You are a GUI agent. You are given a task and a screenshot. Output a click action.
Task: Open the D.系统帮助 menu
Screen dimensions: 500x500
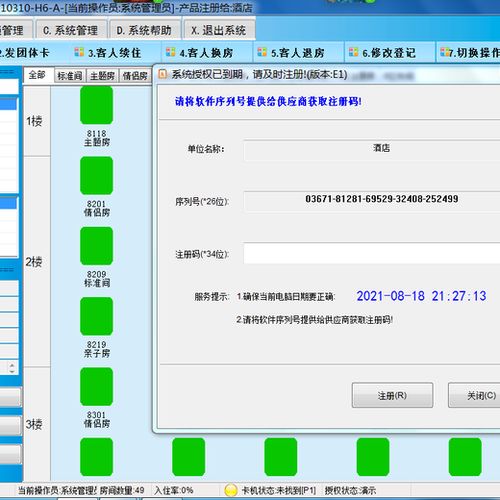pyautogui.click(x=144, y=30)
